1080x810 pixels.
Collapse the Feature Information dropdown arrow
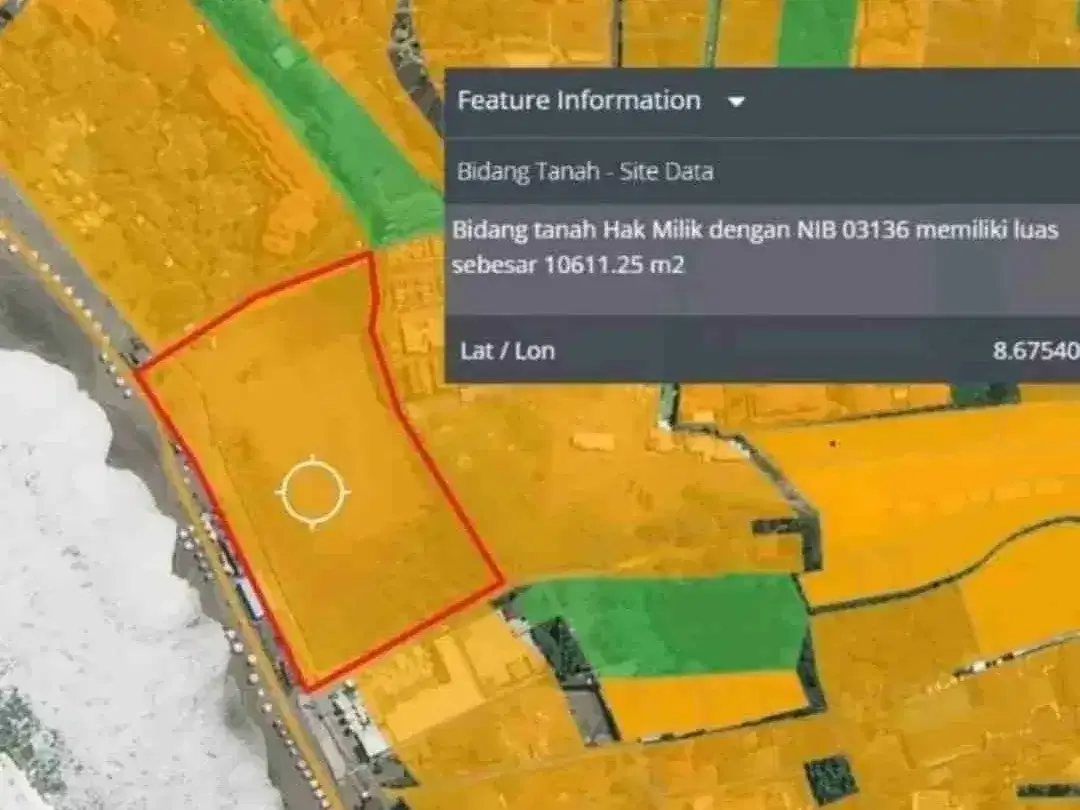(x=736, y=102)
